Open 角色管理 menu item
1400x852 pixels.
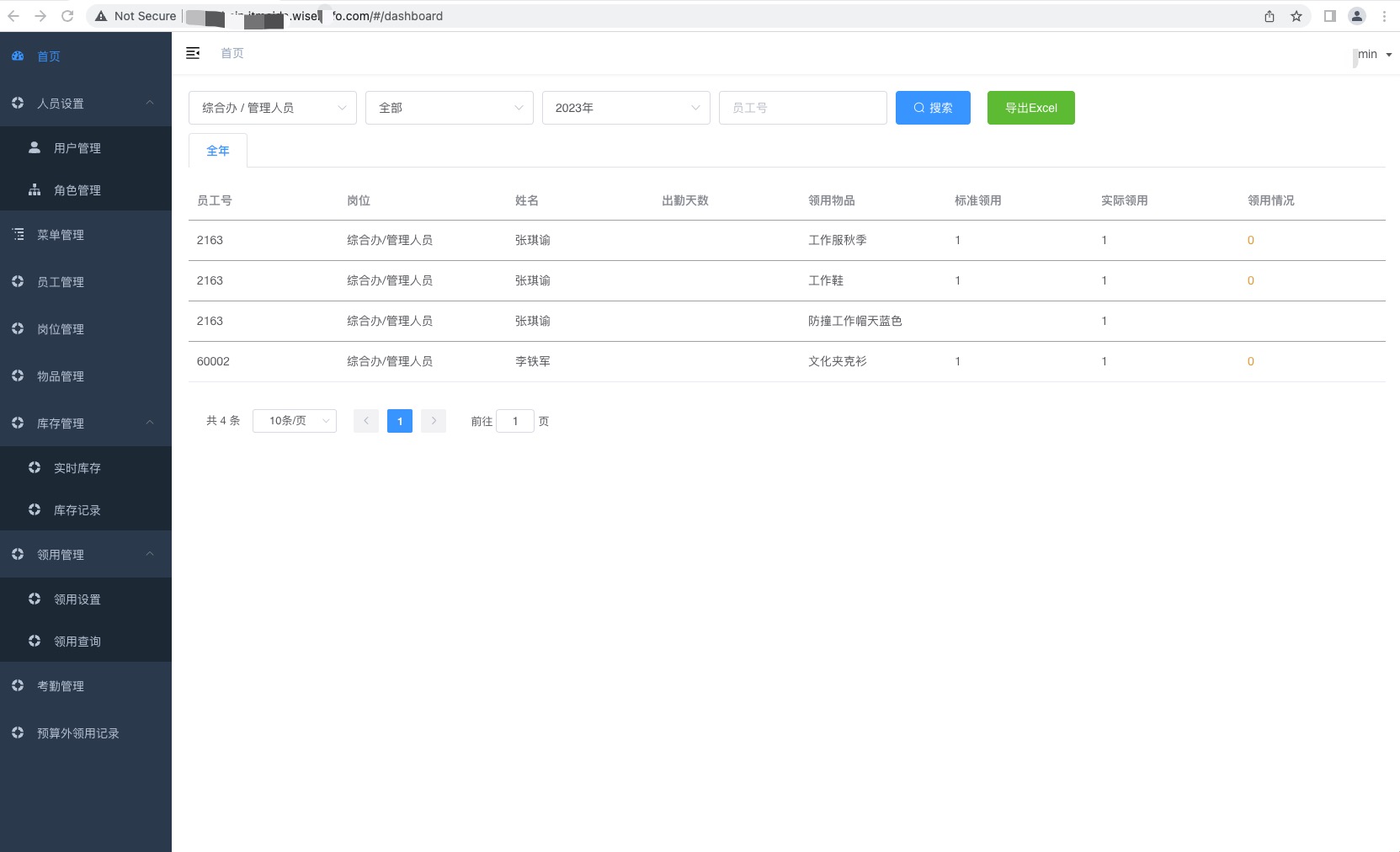pyautogui.click(x=86, y=189)
